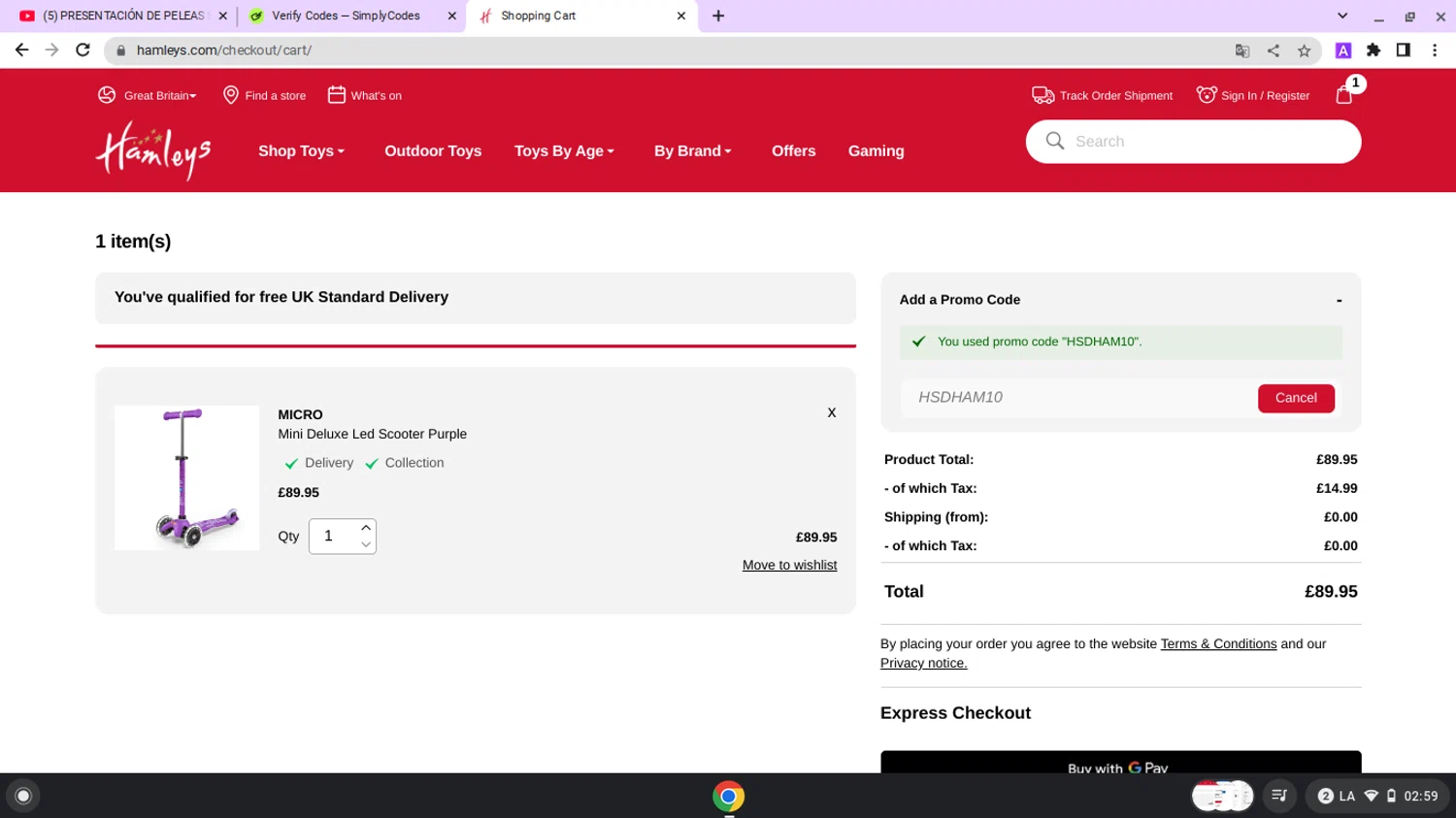Click the purple A extension icon
This screenshot has height=818, width=1456.
tap(1343, 50)
